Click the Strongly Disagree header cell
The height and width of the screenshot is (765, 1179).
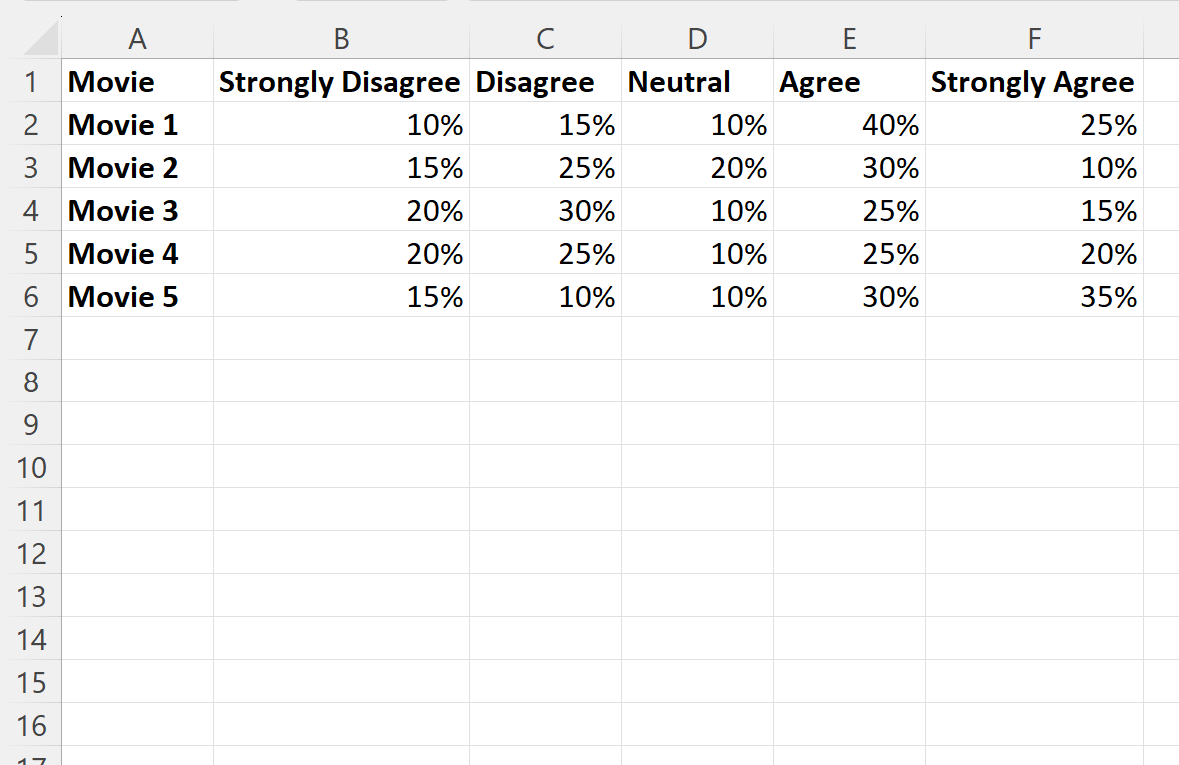pos(340,82)
